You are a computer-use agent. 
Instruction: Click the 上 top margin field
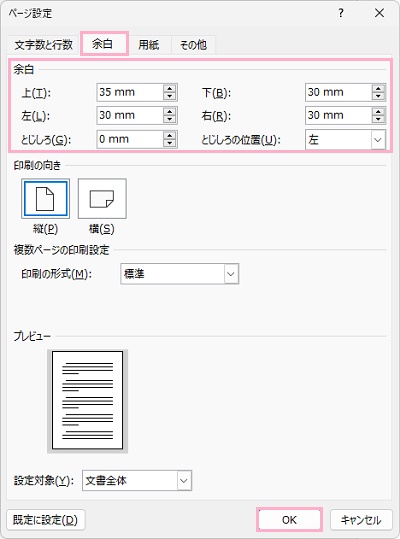[x=130, y=92]
